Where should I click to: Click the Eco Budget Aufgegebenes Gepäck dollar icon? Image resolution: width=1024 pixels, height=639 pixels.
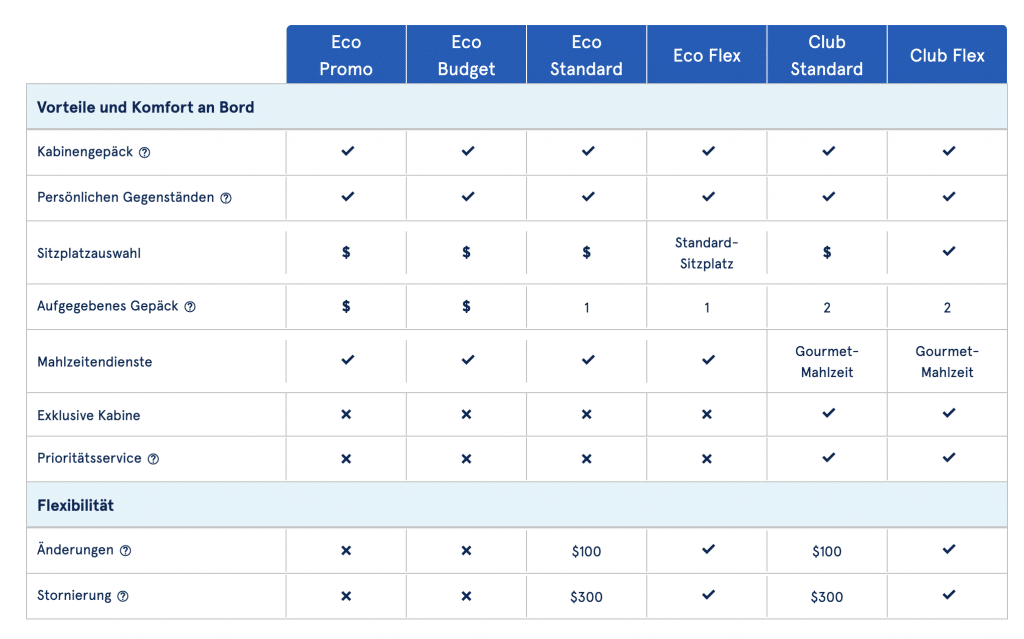(466, 307)
